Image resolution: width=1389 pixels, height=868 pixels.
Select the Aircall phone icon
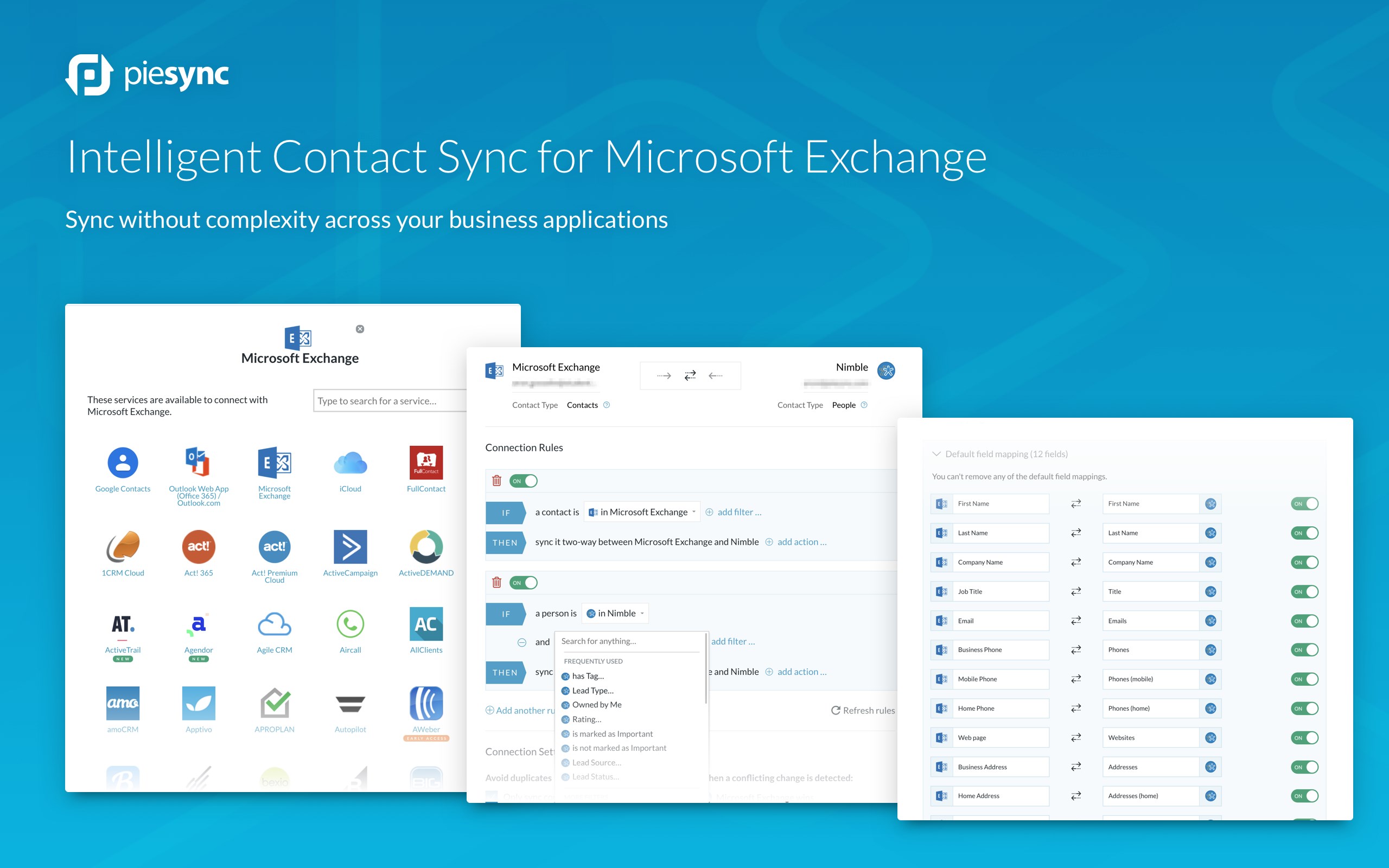pyautogui.click(x=350, y=624)
